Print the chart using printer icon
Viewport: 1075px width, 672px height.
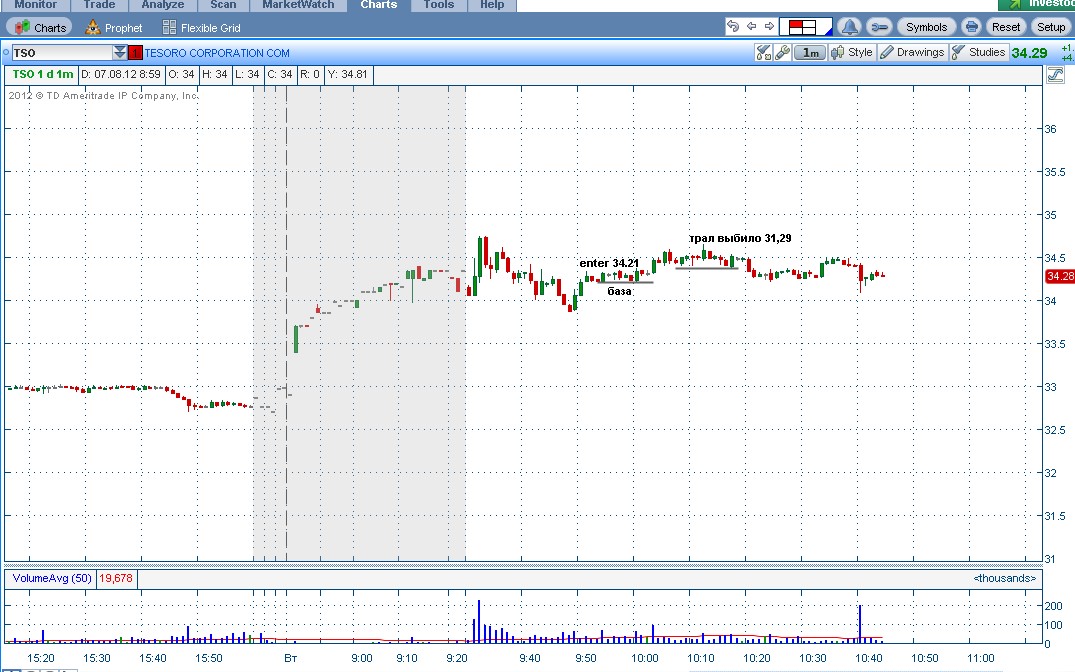point(971,27)
